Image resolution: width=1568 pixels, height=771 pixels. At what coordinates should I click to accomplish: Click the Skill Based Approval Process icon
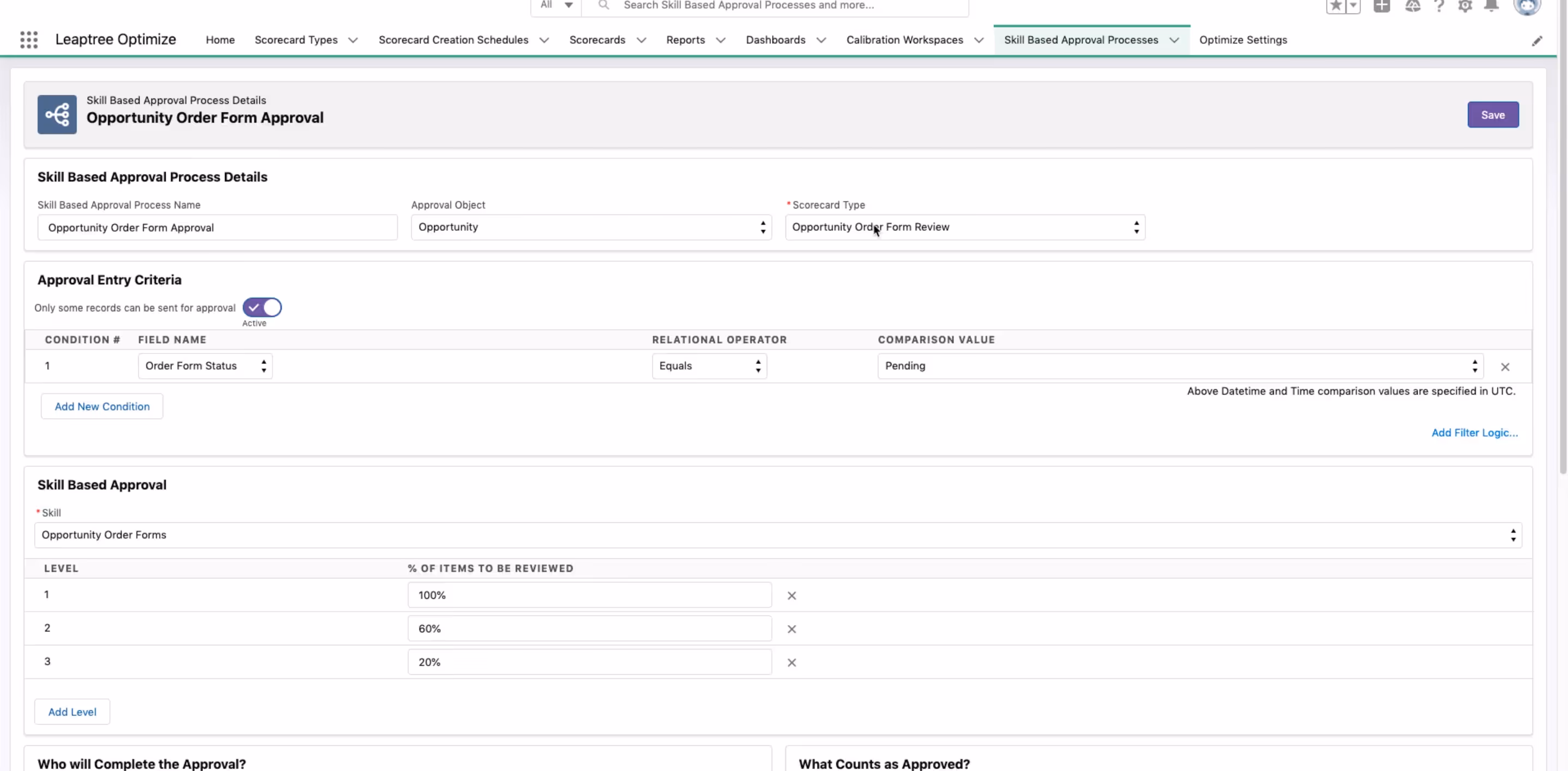coord(57,114)
